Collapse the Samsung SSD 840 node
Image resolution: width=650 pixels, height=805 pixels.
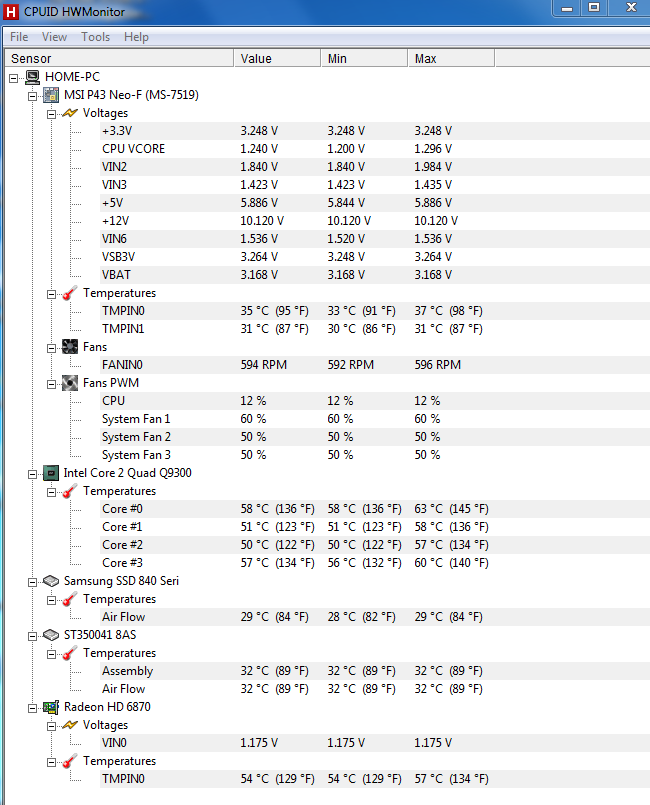tap(32, 582)
